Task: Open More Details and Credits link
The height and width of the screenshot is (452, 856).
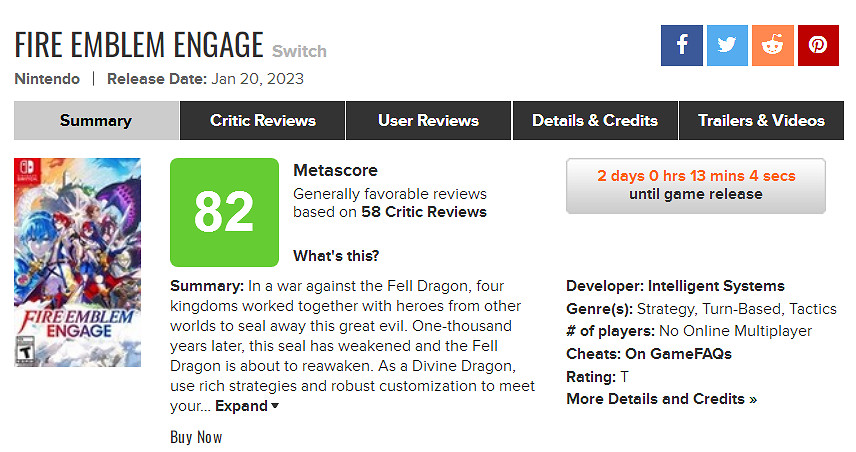Action: click(x=661, y=399)
